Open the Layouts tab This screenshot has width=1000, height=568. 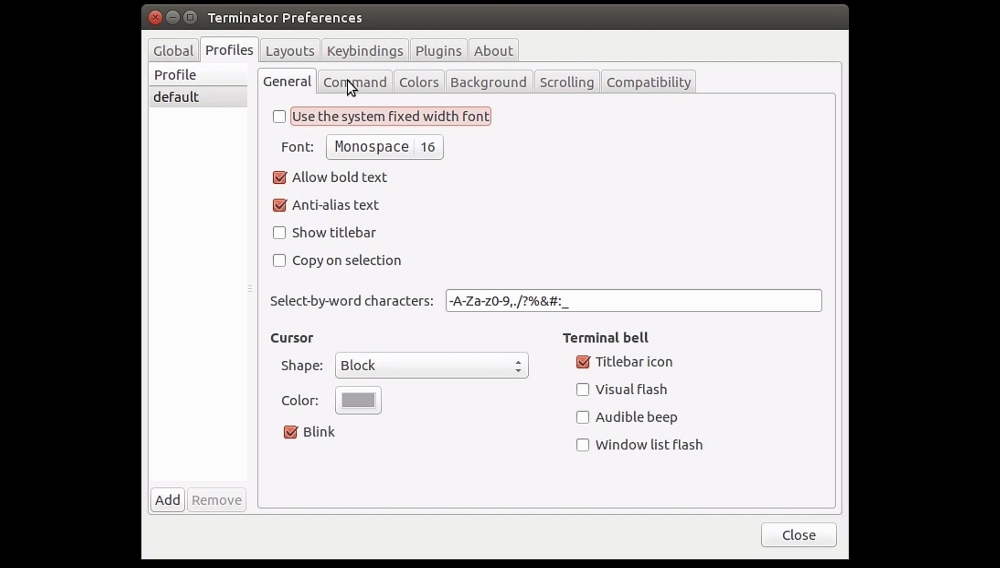(290, 51)
